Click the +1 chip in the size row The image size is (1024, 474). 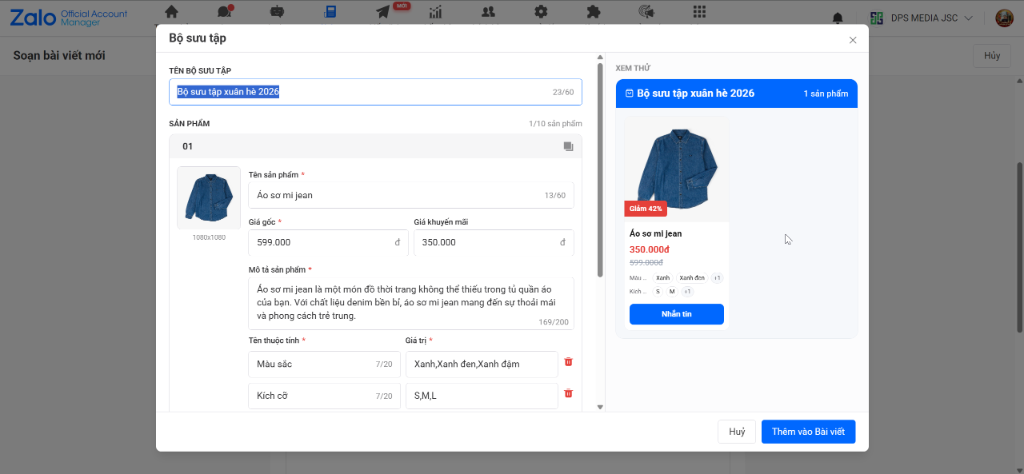tap(687, 291)
